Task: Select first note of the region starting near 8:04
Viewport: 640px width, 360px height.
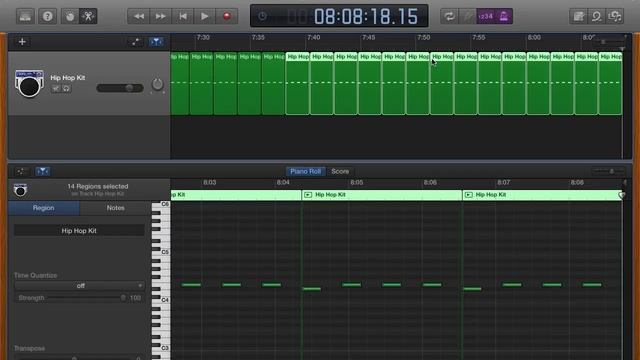Action: [311, 289]
